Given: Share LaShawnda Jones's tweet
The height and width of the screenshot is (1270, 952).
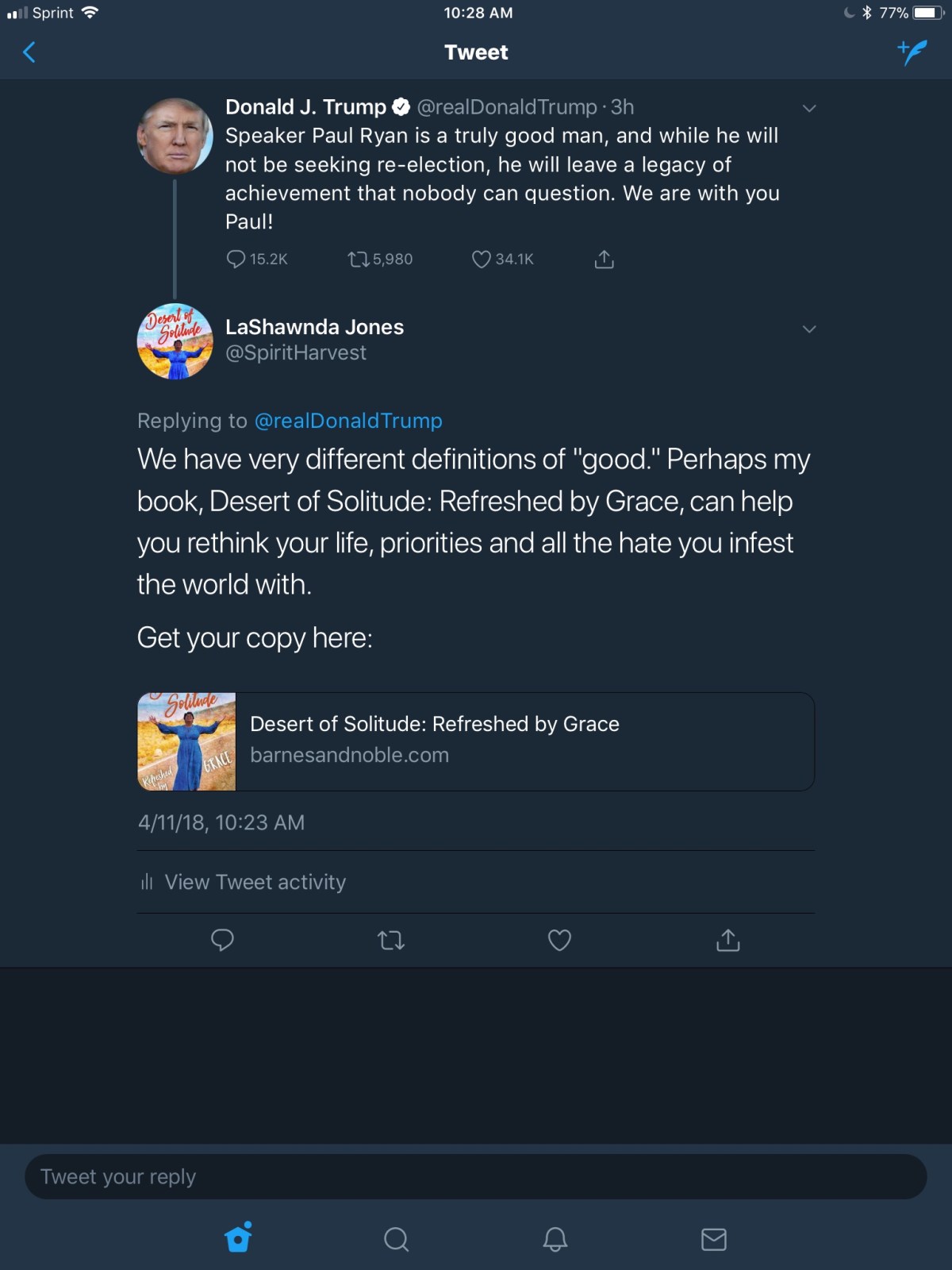Looking at the screenshot, I should [727, 940].
